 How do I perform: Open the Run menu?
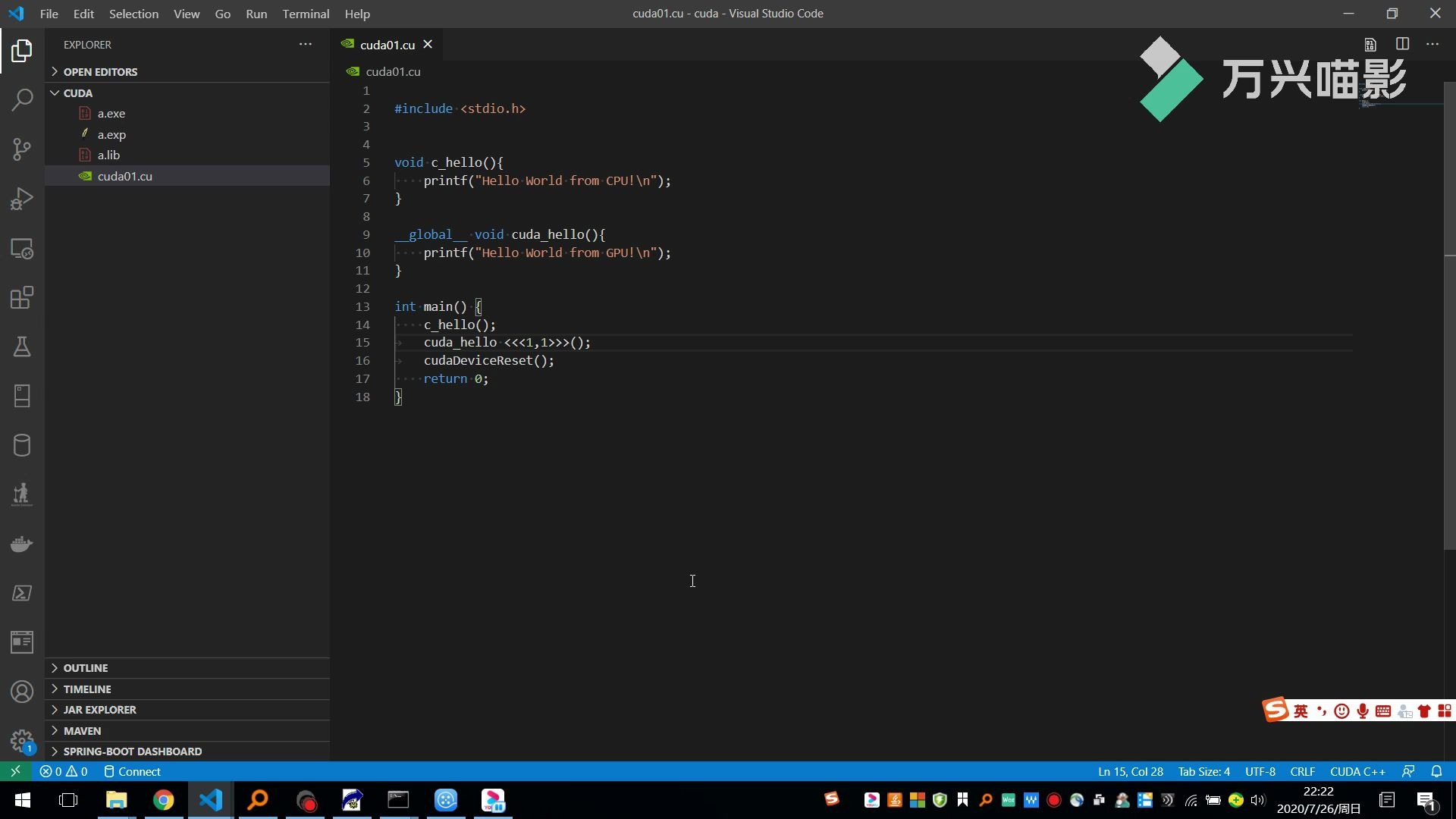click(x=256, y=14)
